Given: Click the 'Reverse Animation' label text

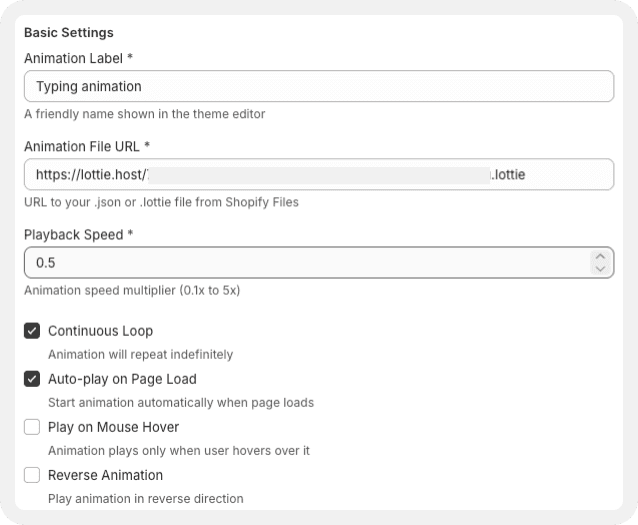Looking at the screenshot, I should point(105,475).
